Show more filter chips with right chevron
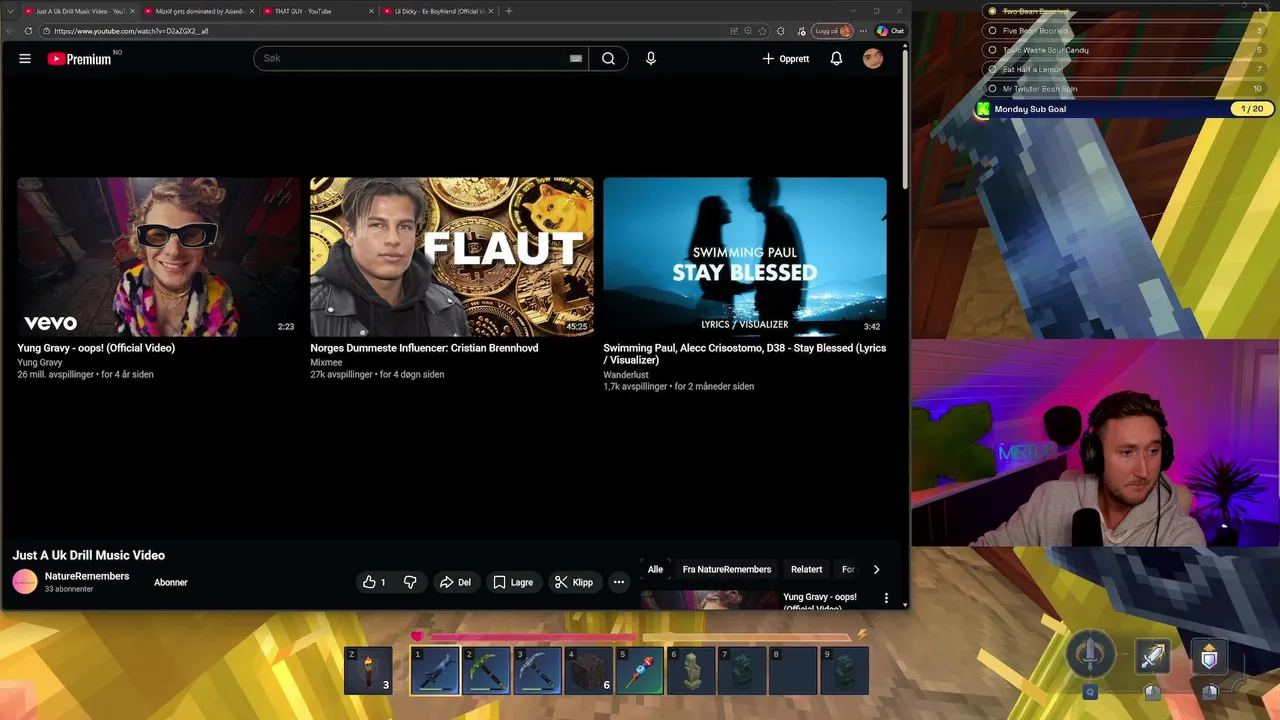Image resolution: width=1280 pixels, height=720 pixels. tap(876, 569)
